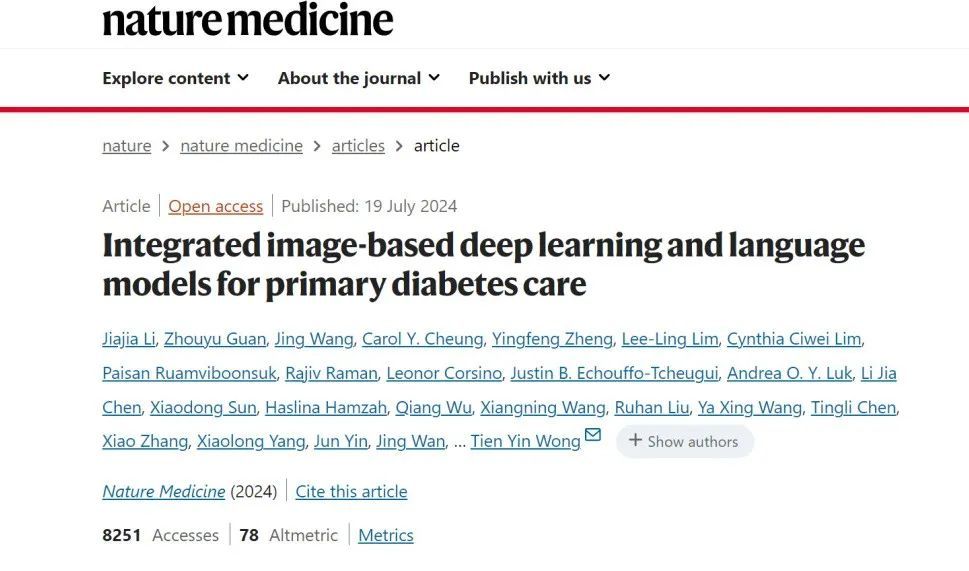This screenshot has width=969, height=571.
Task: Expand the Publish with us menu
Action: click(539, 78)
